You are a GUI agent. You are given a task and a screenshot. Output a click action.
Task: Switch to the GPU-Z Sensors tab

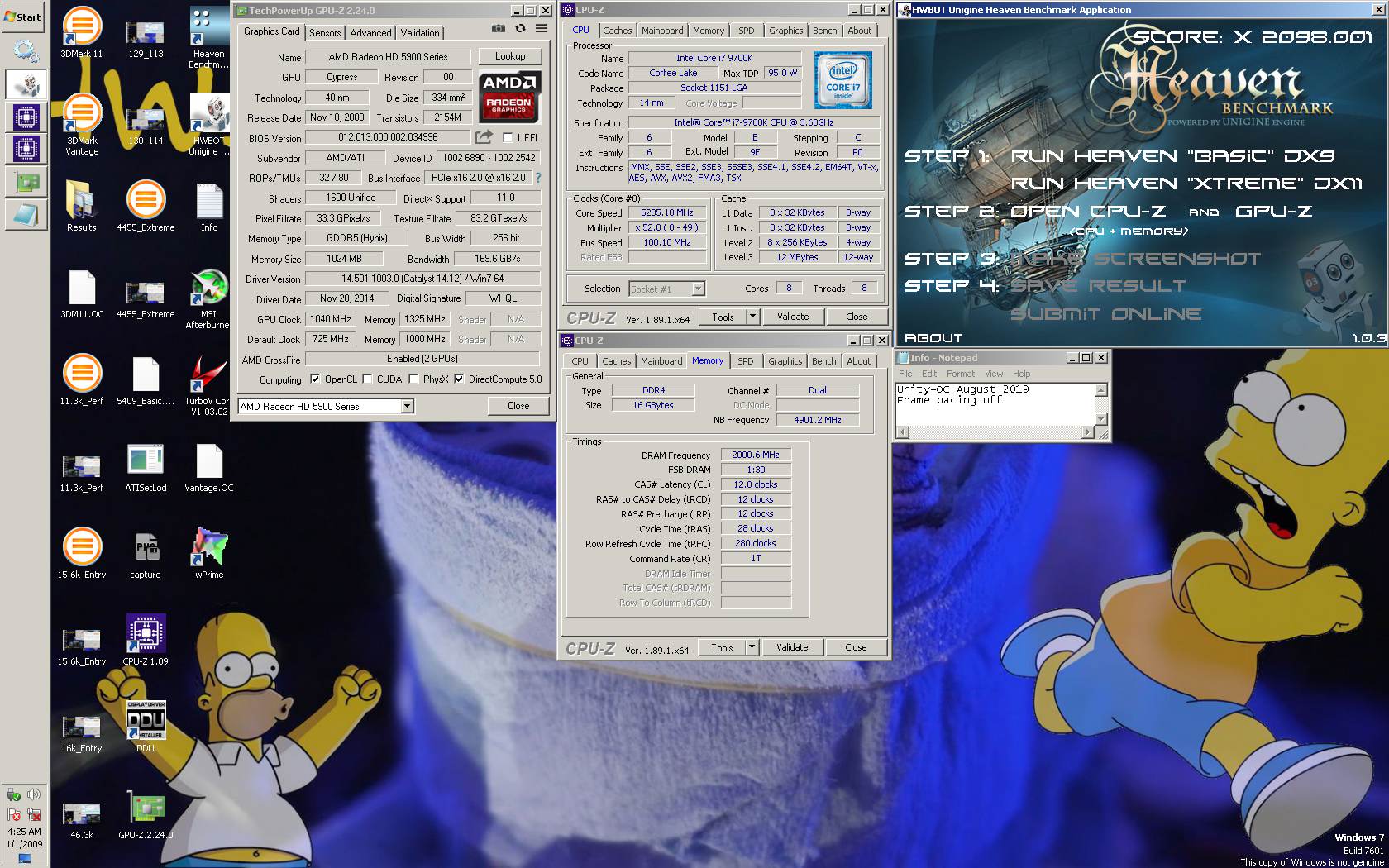[x=325, y=32]
